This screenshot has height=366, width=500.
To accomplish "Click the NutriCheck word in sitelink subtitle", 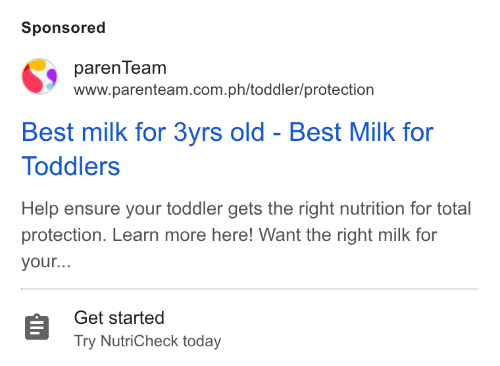I will 139,341.
